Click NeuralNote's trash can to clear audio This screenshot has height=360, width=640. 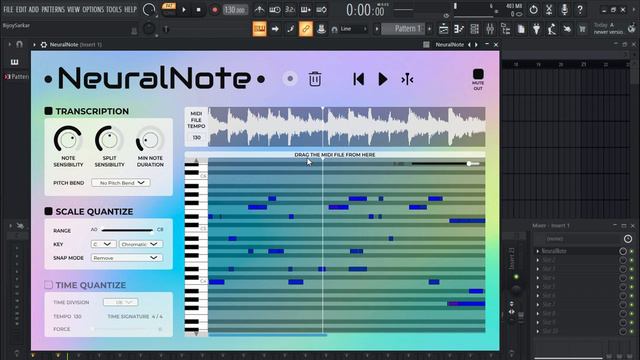tap(315, 79)
